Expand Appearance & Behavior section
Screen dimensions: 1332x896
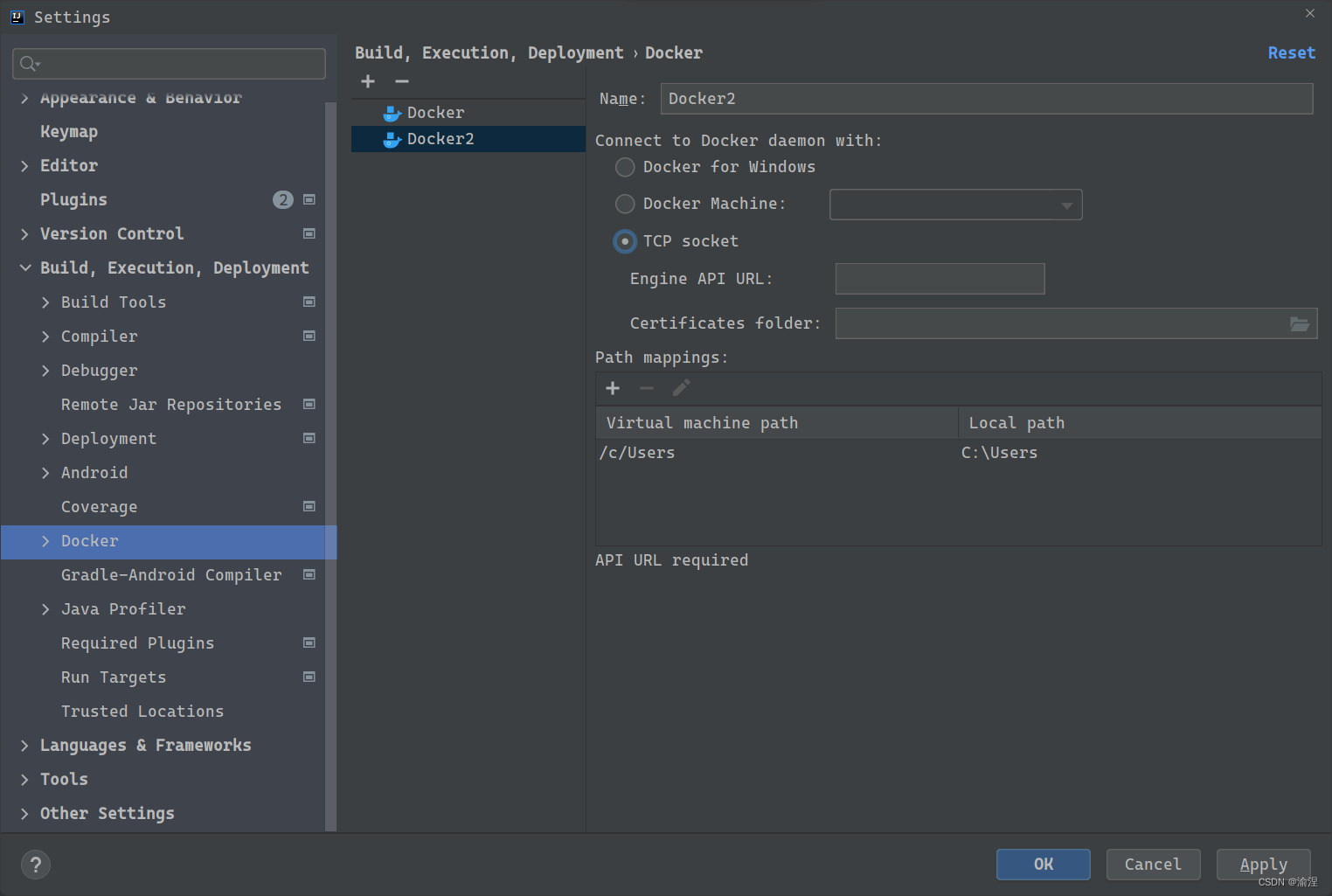(x=24, y=98)
